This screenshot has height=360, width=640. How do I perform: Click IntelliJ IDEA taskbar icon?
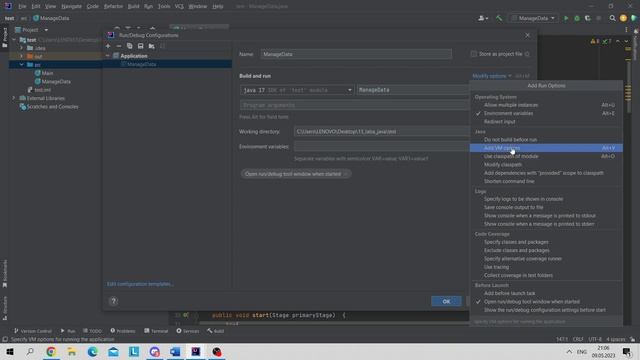[196, 352]
